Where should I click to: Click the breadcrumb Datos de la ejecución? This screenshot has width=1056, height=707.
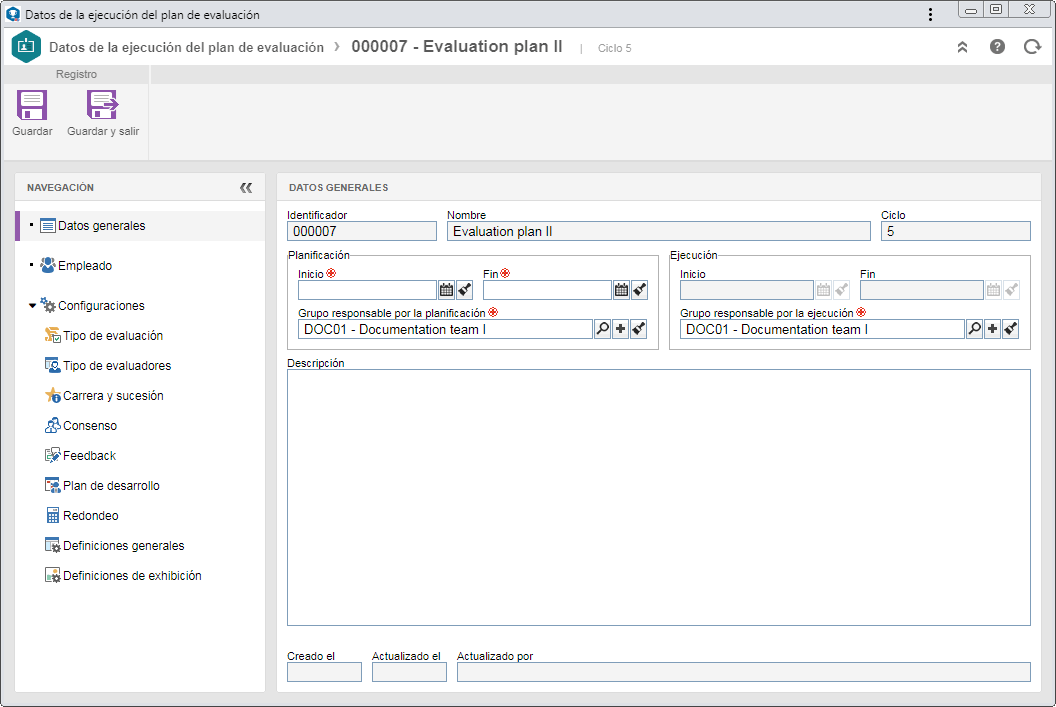click(x=187, y=47)
